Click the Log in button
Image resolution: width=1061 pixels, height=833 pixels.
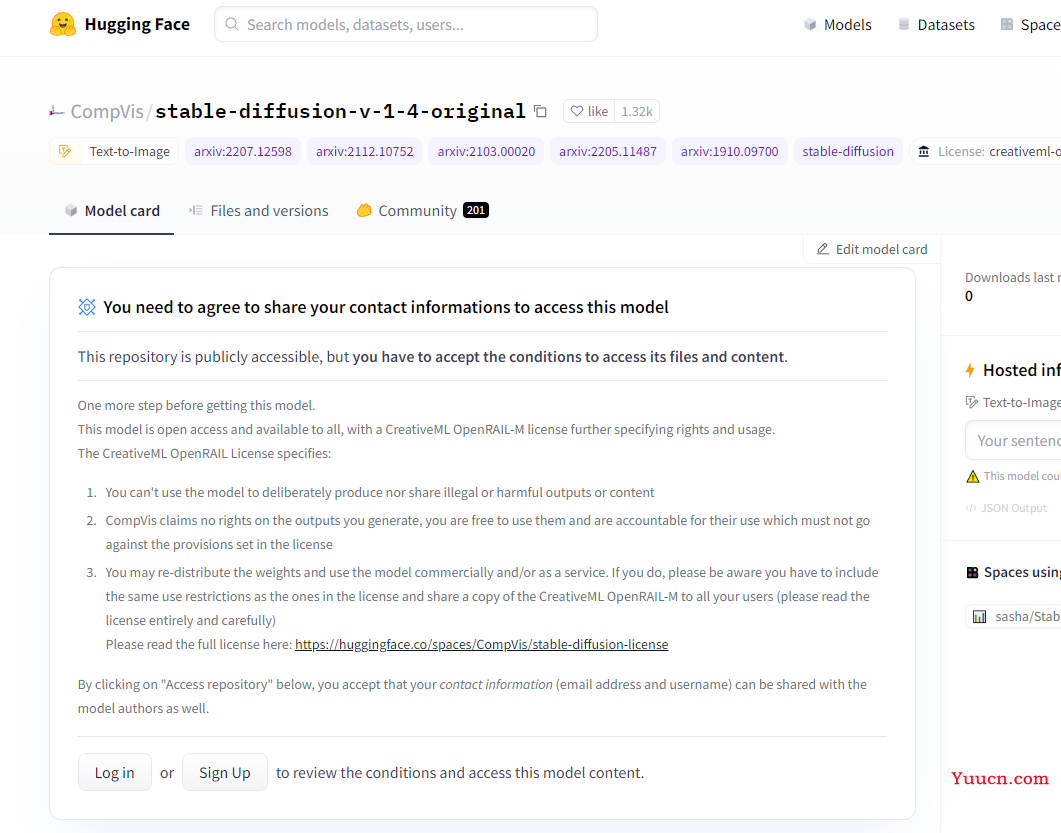tap(114, 772)
